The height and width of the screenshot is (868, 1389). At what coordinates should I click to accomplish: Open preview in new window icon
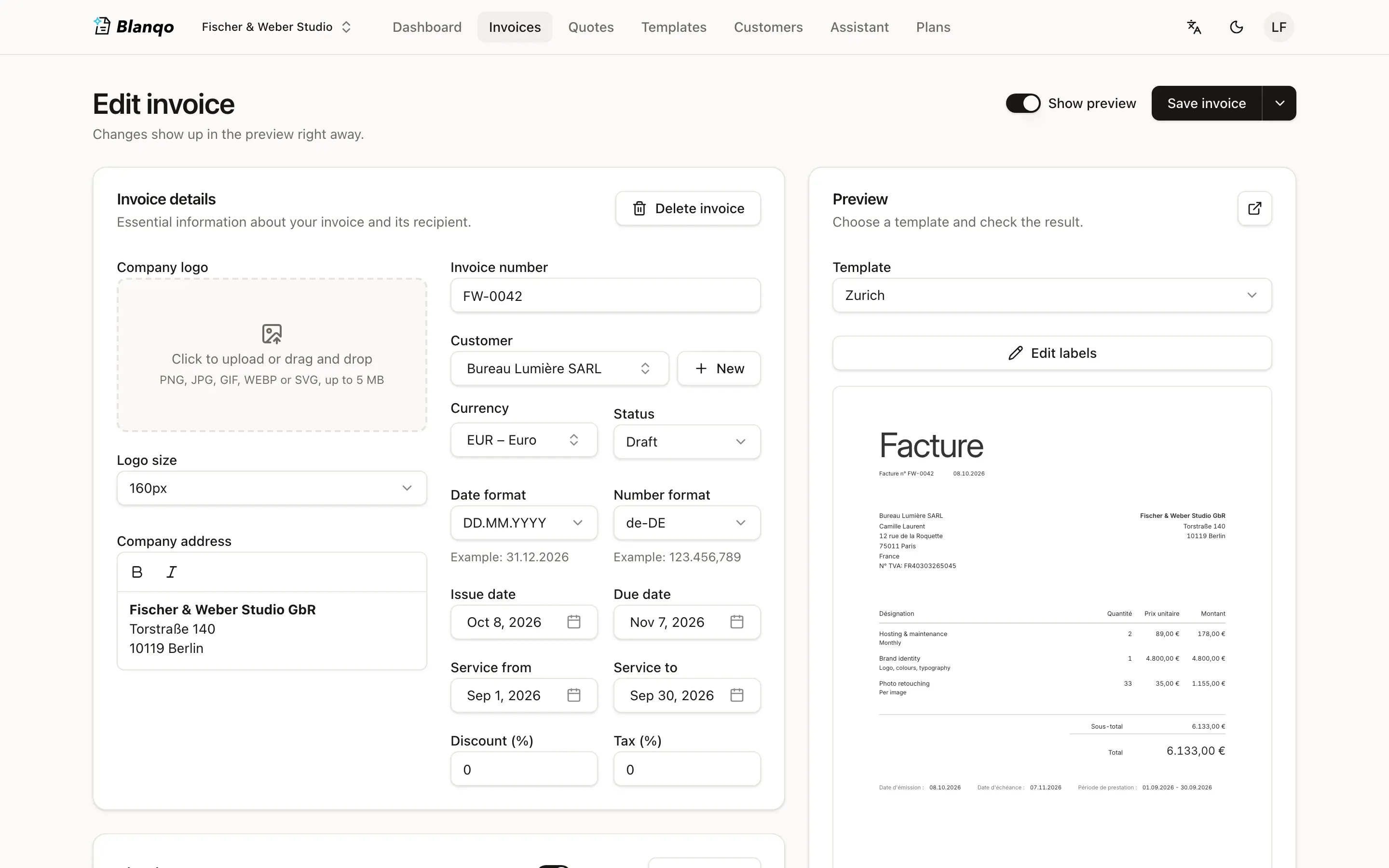tap(1255, 208)
